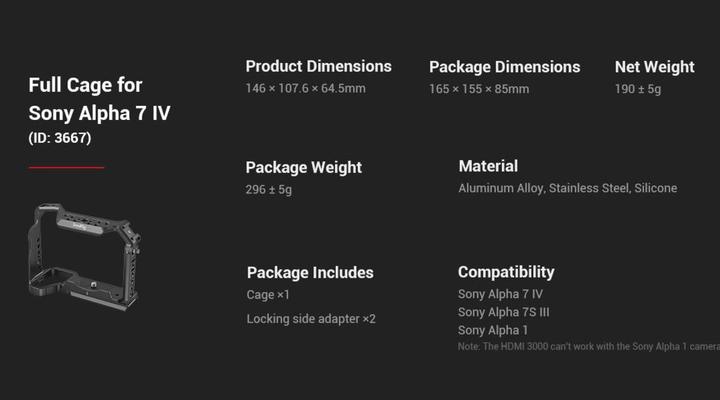720x400 pixels.
Task: Click Sony Alpha 7S III in compatibility list
Action: (504, 312)
